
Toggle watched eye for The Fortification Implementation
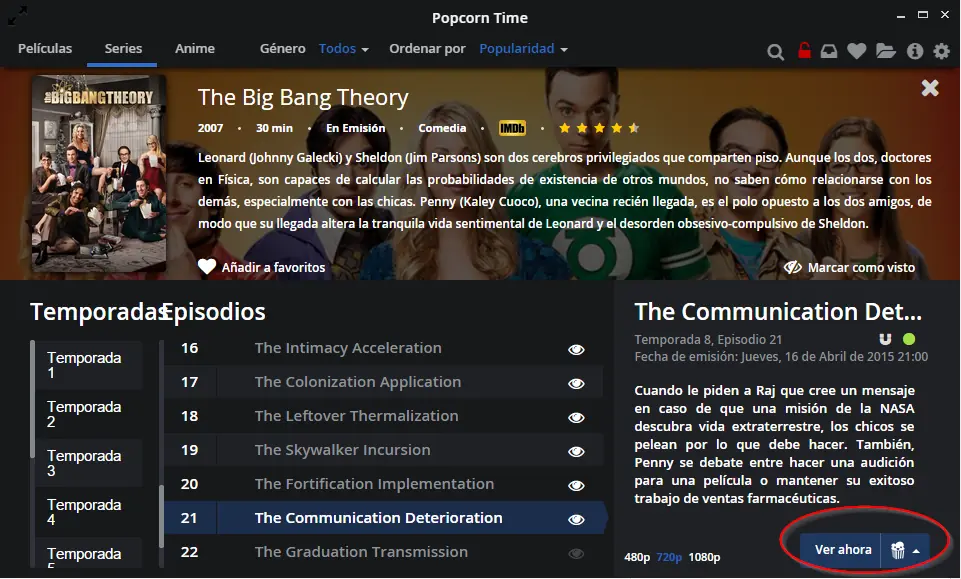[576, 485]
